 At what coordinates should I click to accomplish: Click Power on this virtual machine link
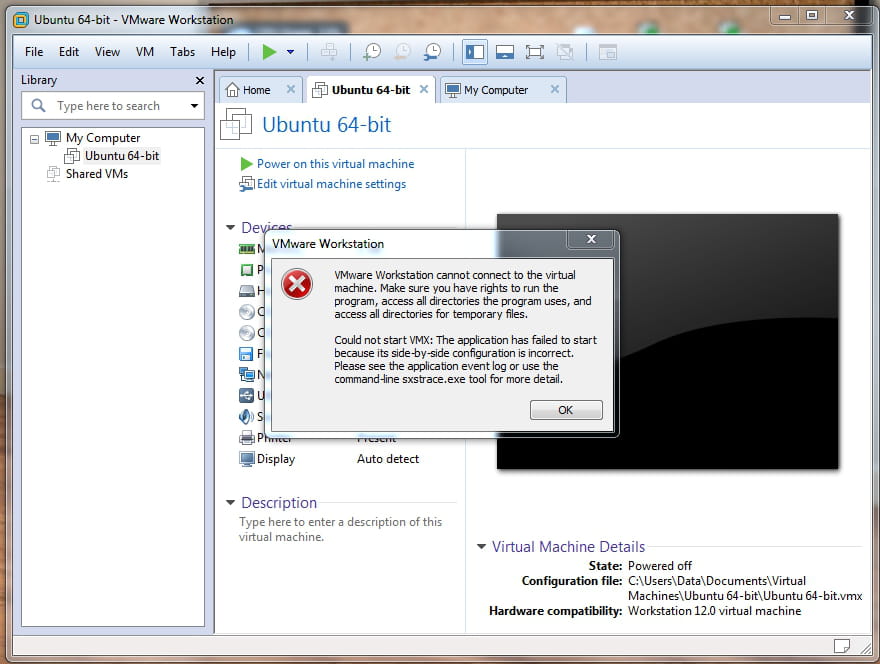click(x=335, y=164)
